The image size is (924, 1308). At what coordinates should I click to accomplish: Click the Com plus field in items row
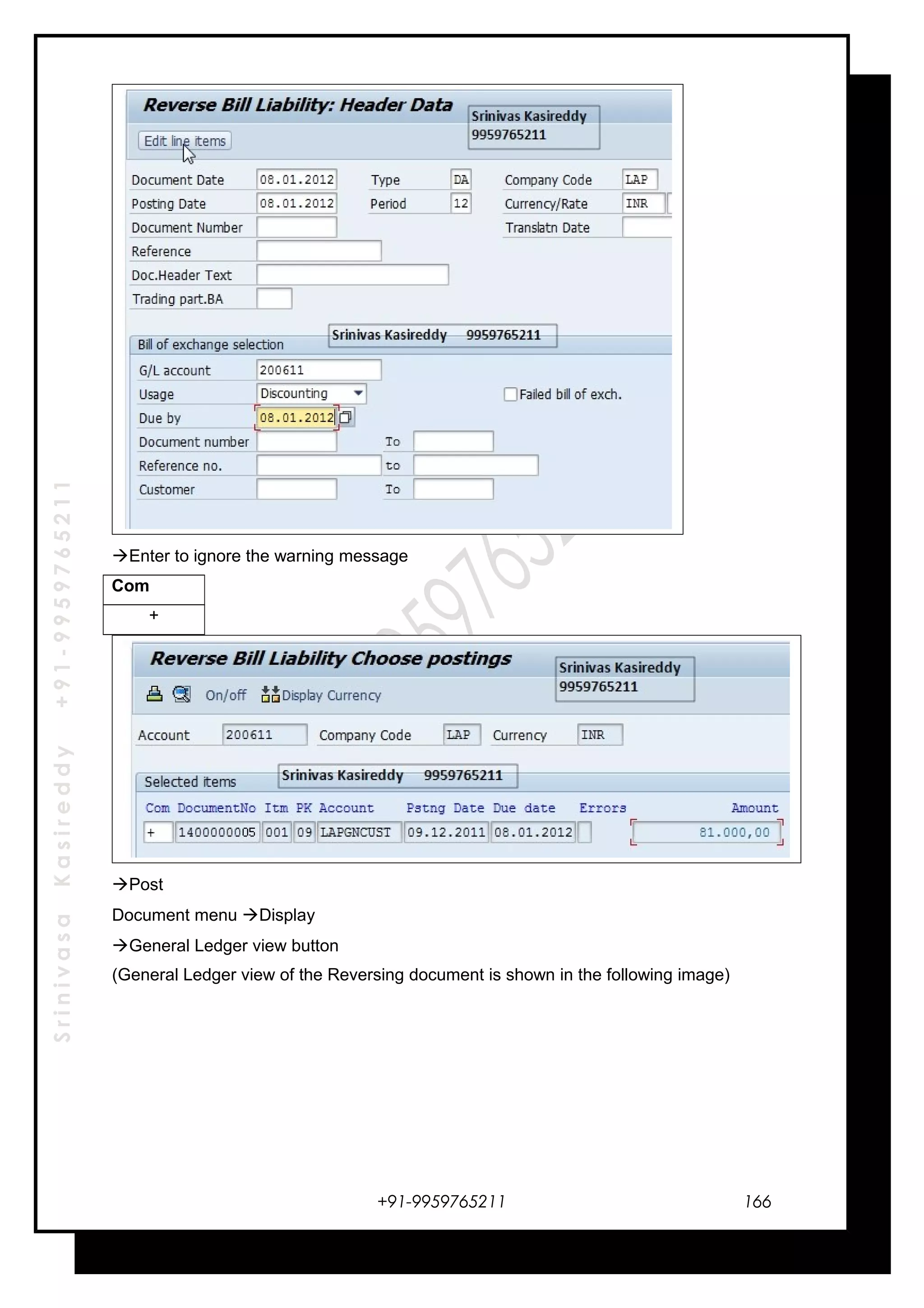pyautogui.click(x=158, y=832)
